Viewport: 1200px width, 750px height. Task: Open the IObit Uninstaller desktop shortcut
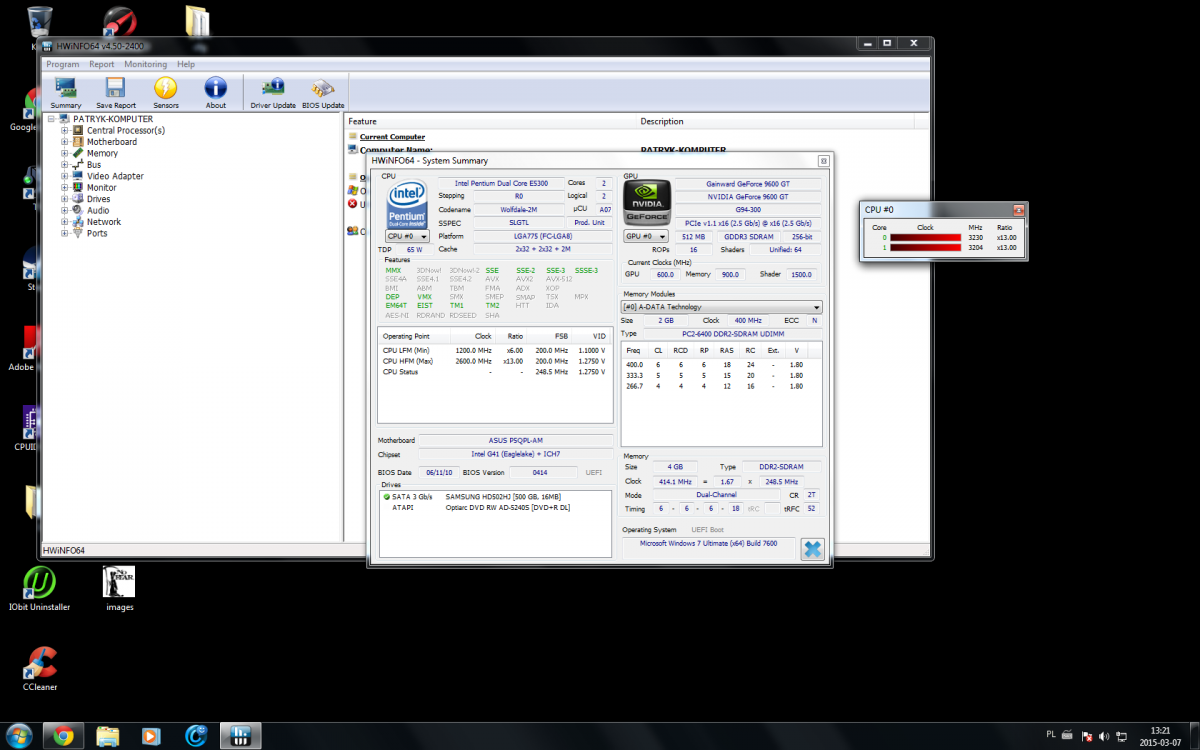tap(39, 589)
